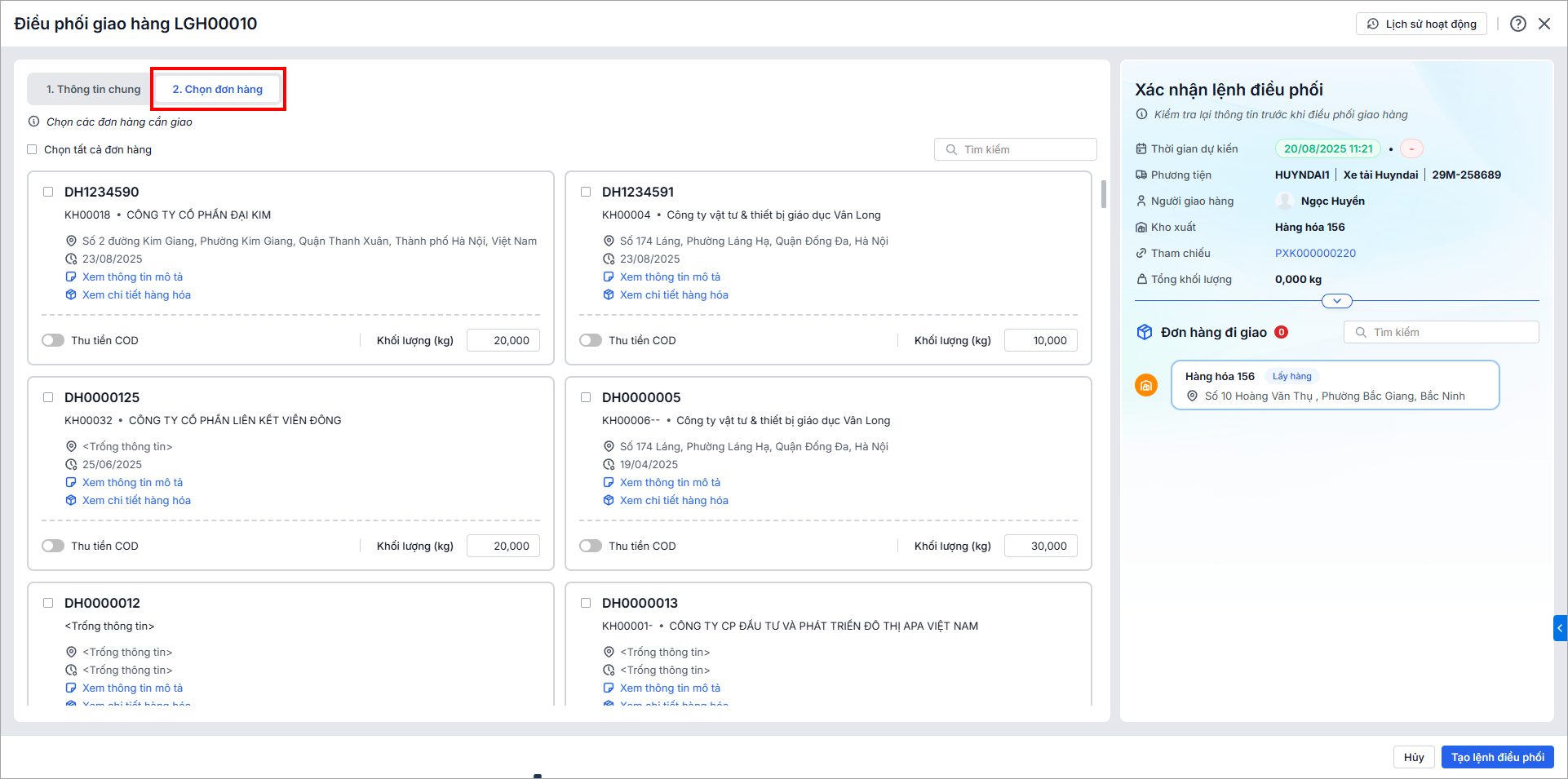
Task: Click the weight field for DH0000005
Action: point(1040,547)
